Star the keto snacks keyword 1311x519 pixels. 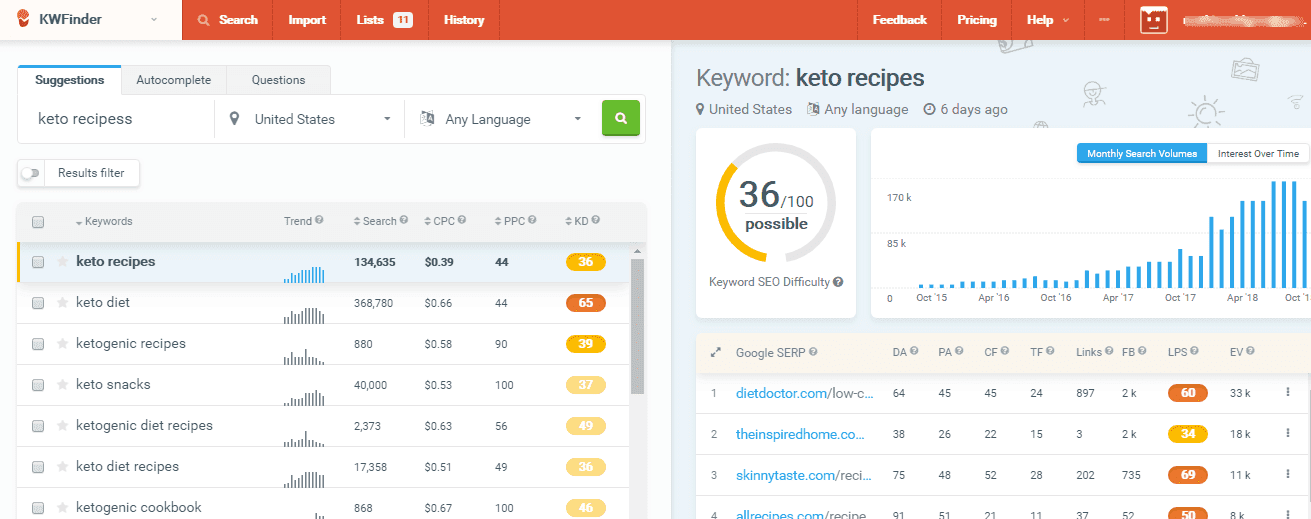63,385
